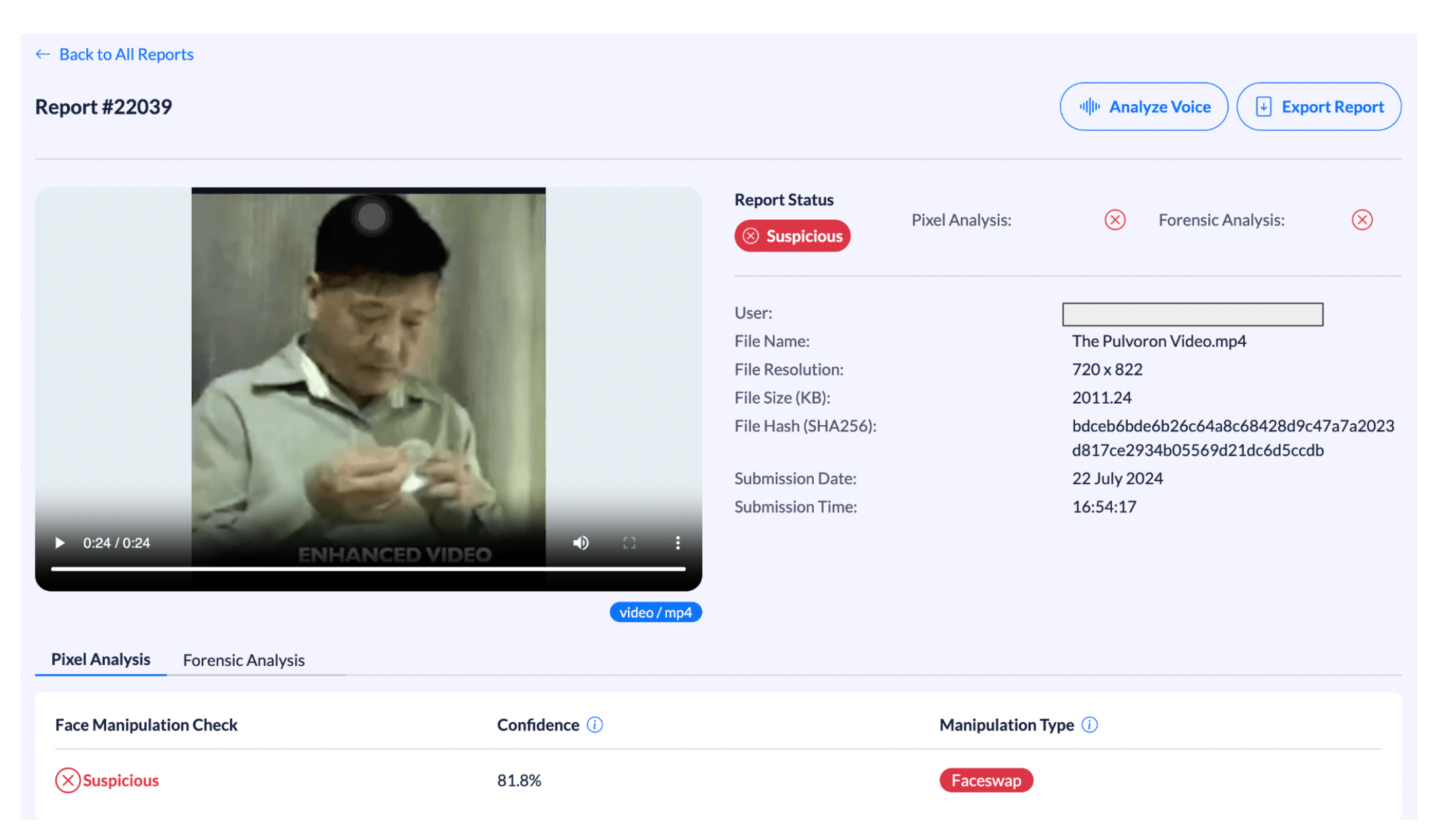
Task: Click Suspicious icon in Face Manipulation row
Action: [67, 780]
